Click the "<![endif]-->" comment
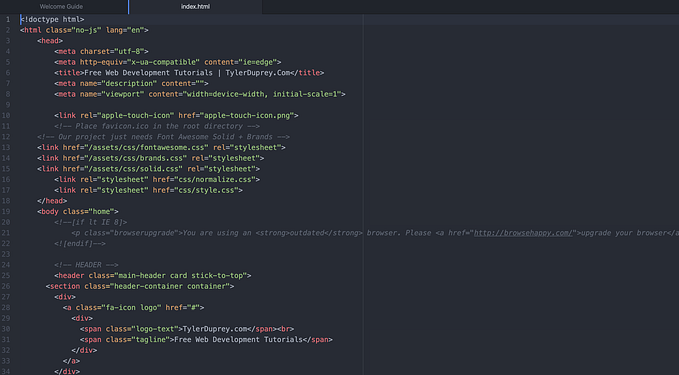 coord(80,243)
